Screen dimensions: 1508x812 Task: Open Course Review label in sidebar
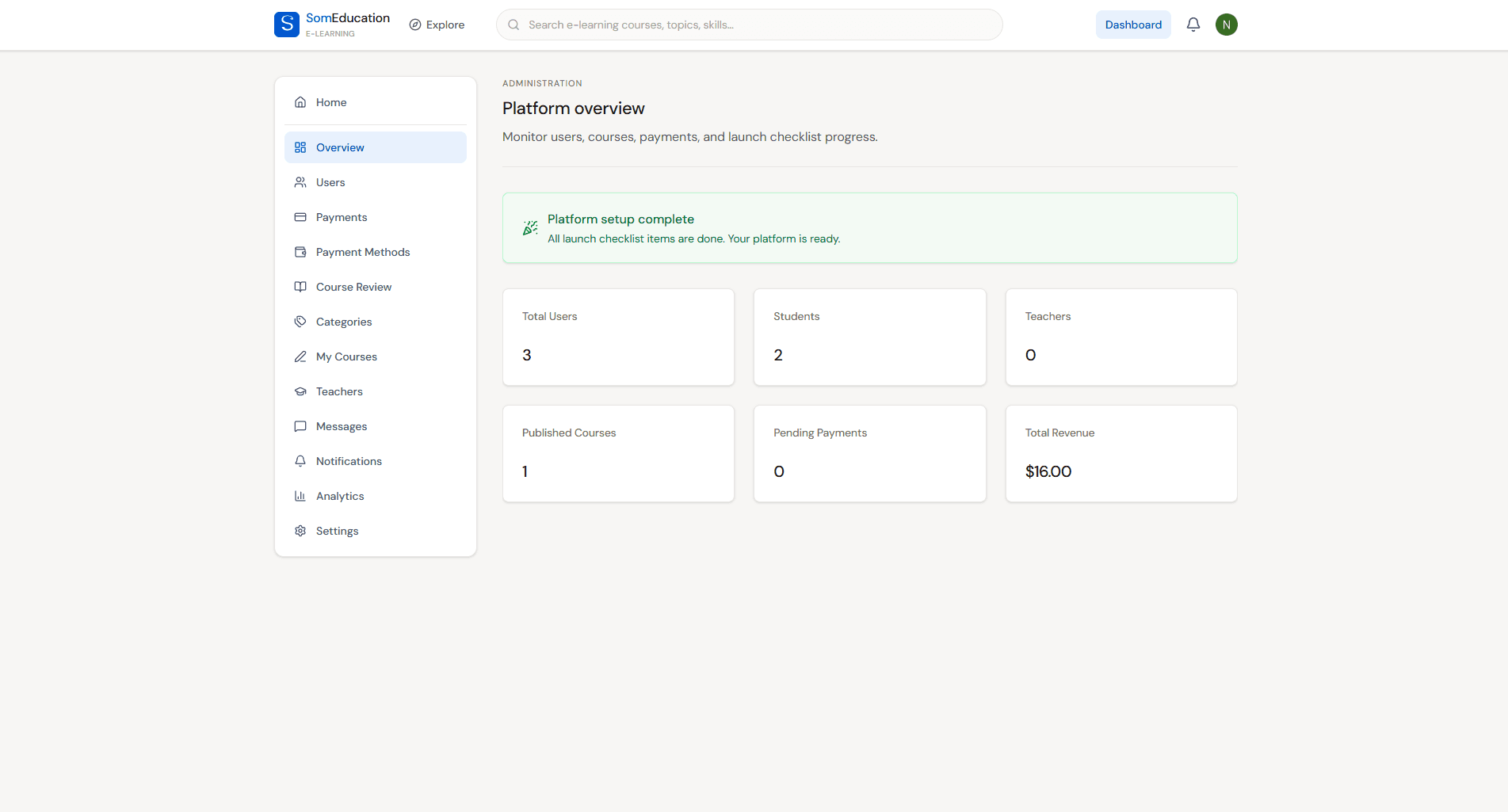tap(353, 287)
